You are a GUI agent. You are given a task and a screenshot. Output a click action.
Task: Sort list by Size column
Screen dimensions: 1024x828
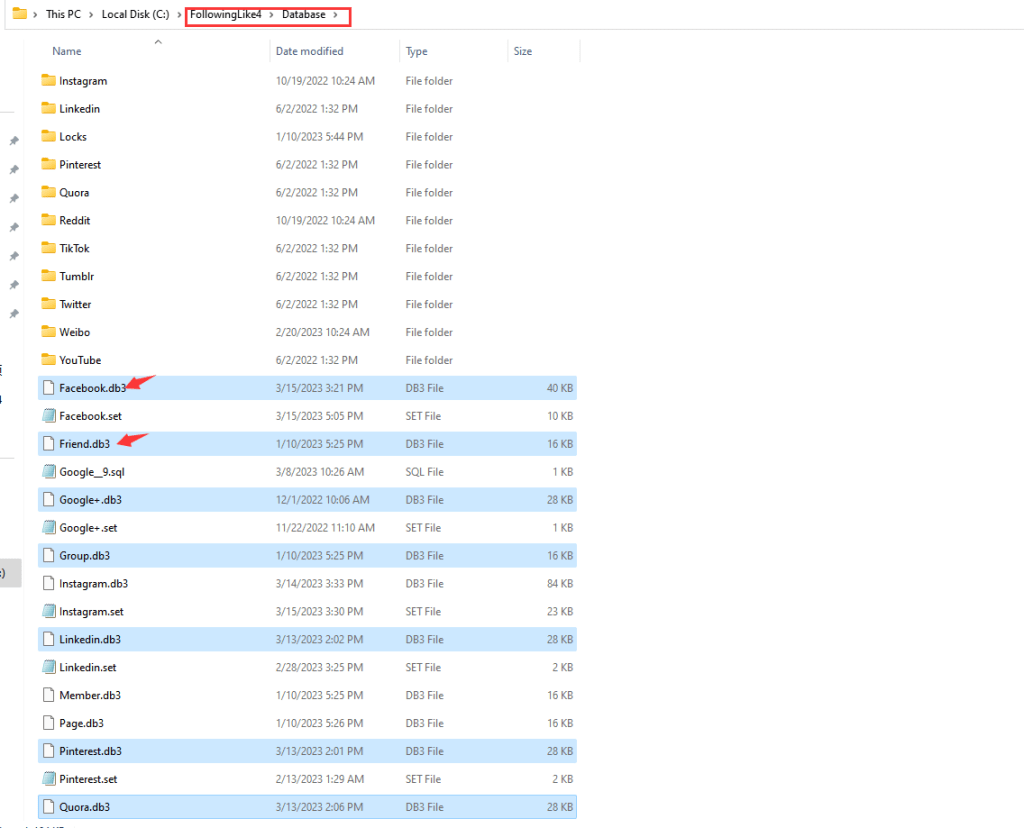click(x=523, y=51)
